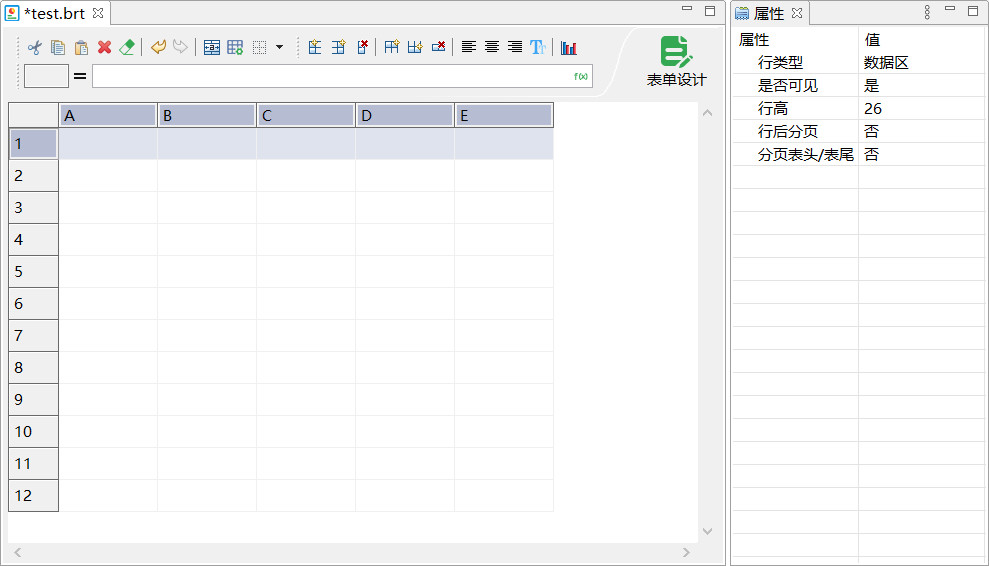Click the Copy icon in toolbar
This screenshot has width=989, height=566.
58,47
